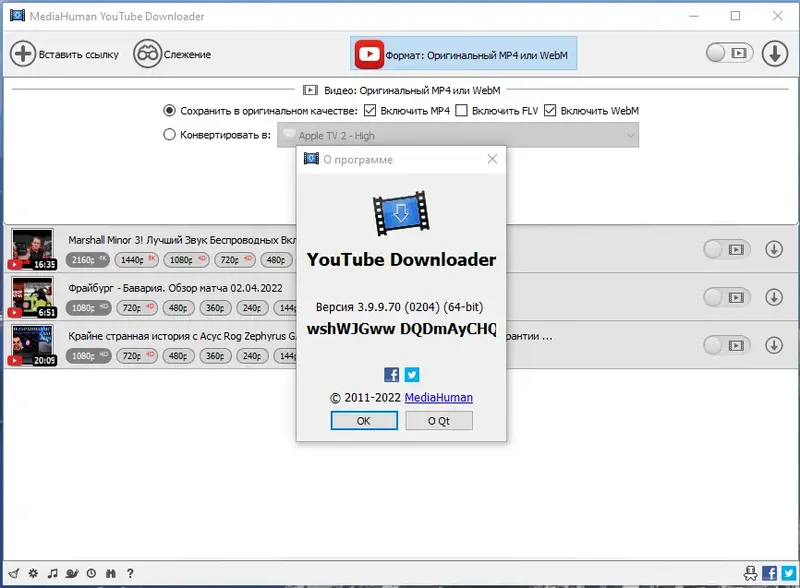Viewport: 800px width, 588px height.
Task: Click the Twitter icon in About dialog
Action: pyautogui.click(x=412, y=374)
